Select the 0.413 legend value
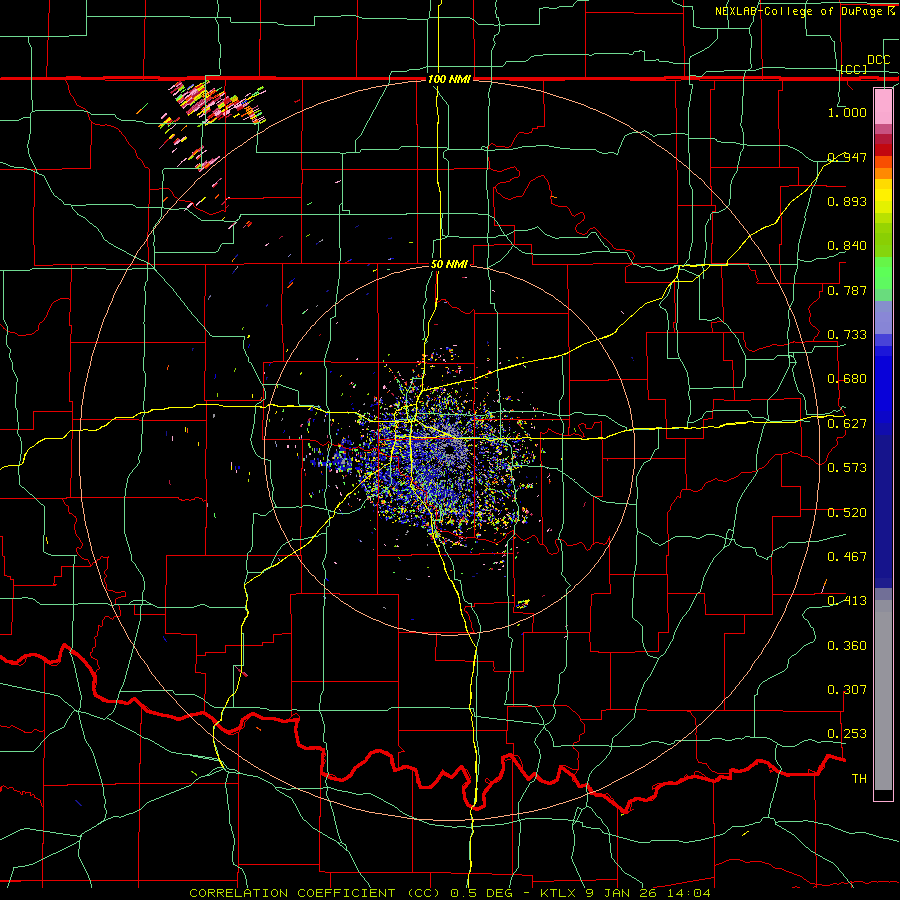 [847, 601]
